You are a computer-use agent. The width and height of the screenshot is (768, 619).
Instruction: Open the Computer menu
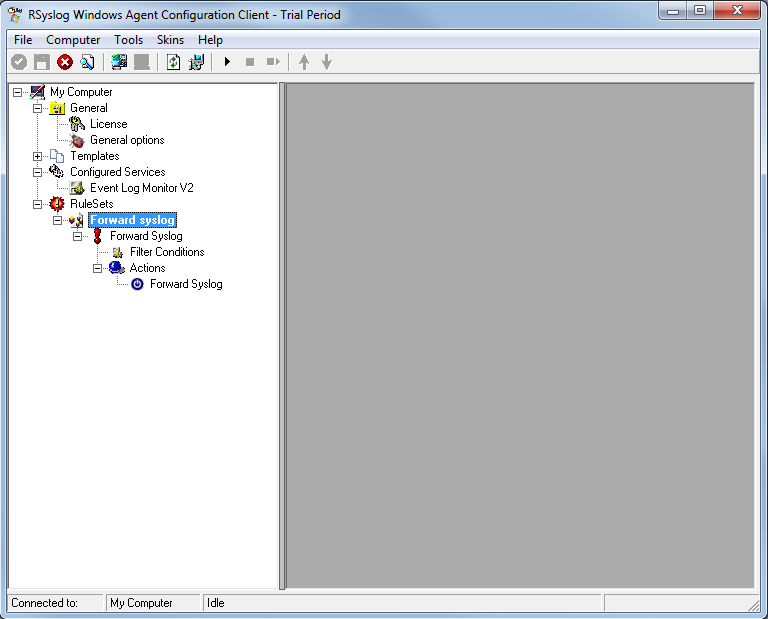(73, 40)
